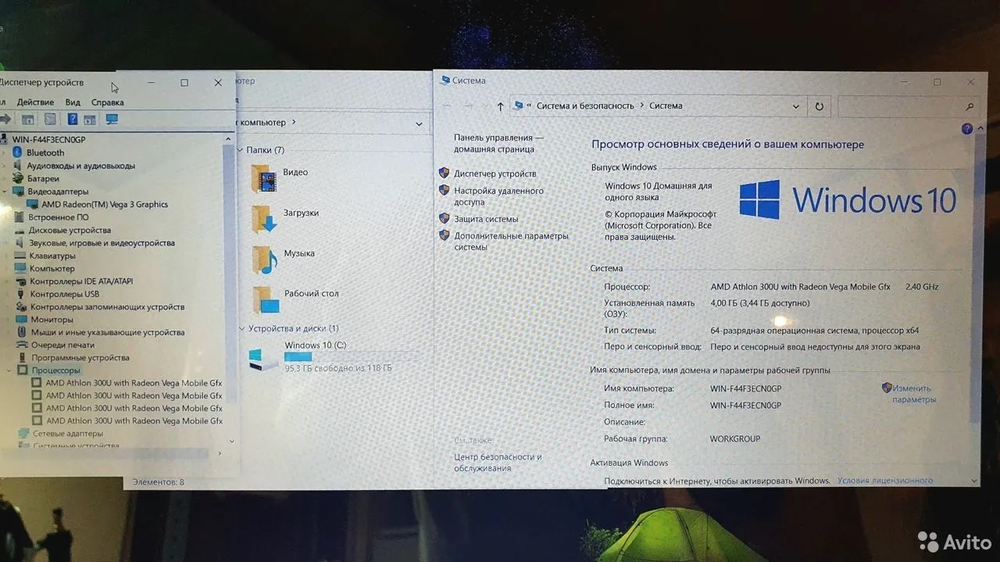This screenshot has width=1000, height=562.
Task: Expand the Bluetooth tree node arrow
Action: tap(5, 152)
